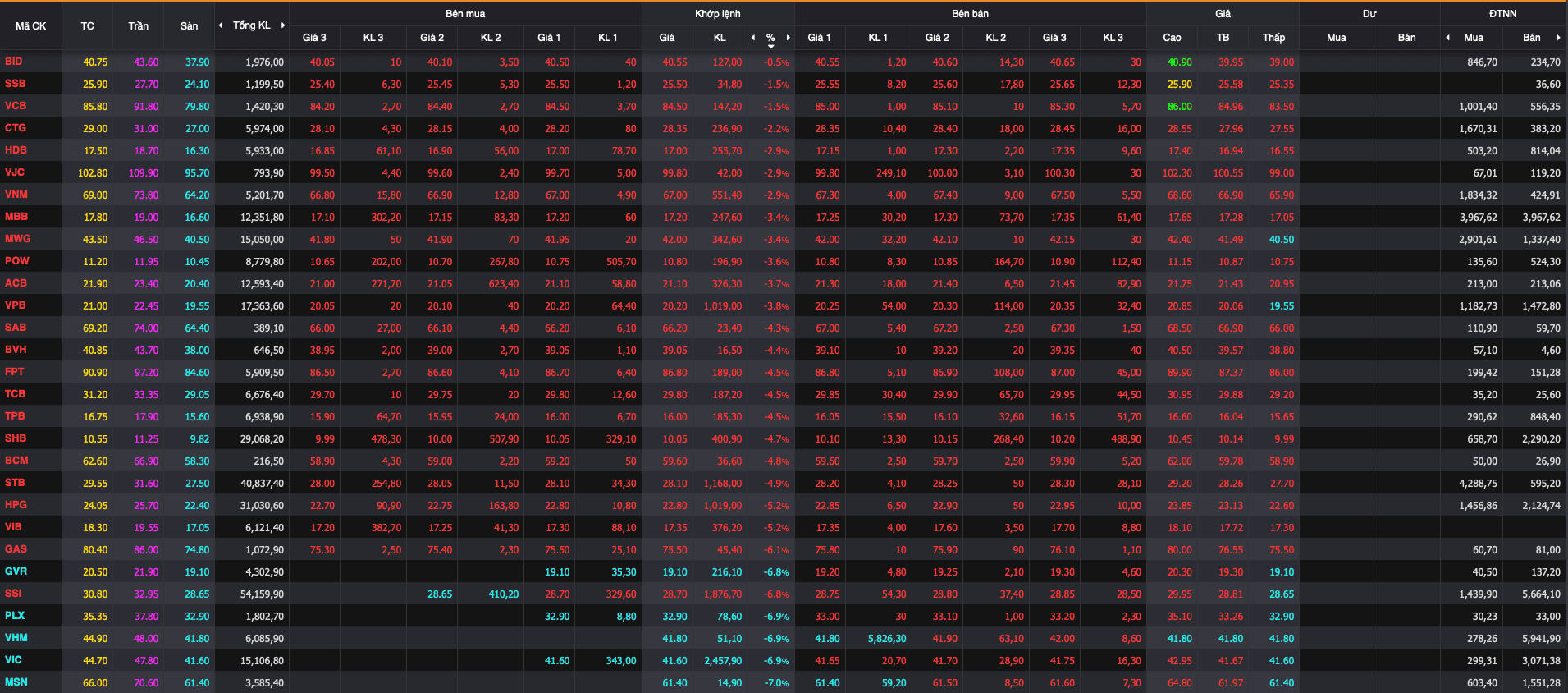Open the VHM stock ticker
This screenshot has height=693, width=1568.
16,638
